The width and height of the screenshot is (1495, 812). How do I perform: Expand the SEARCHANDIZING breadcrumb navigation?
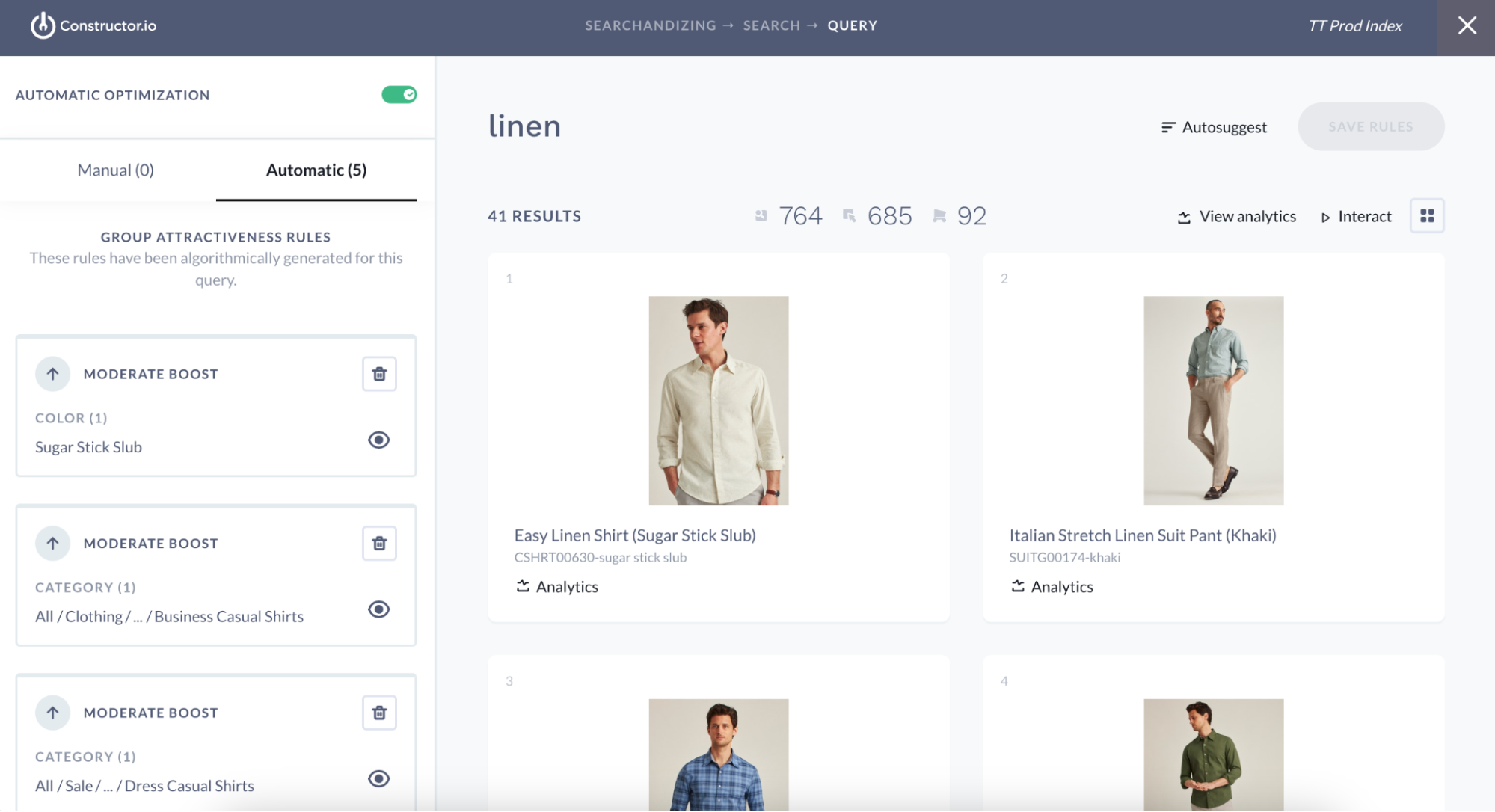click(647, 25)
